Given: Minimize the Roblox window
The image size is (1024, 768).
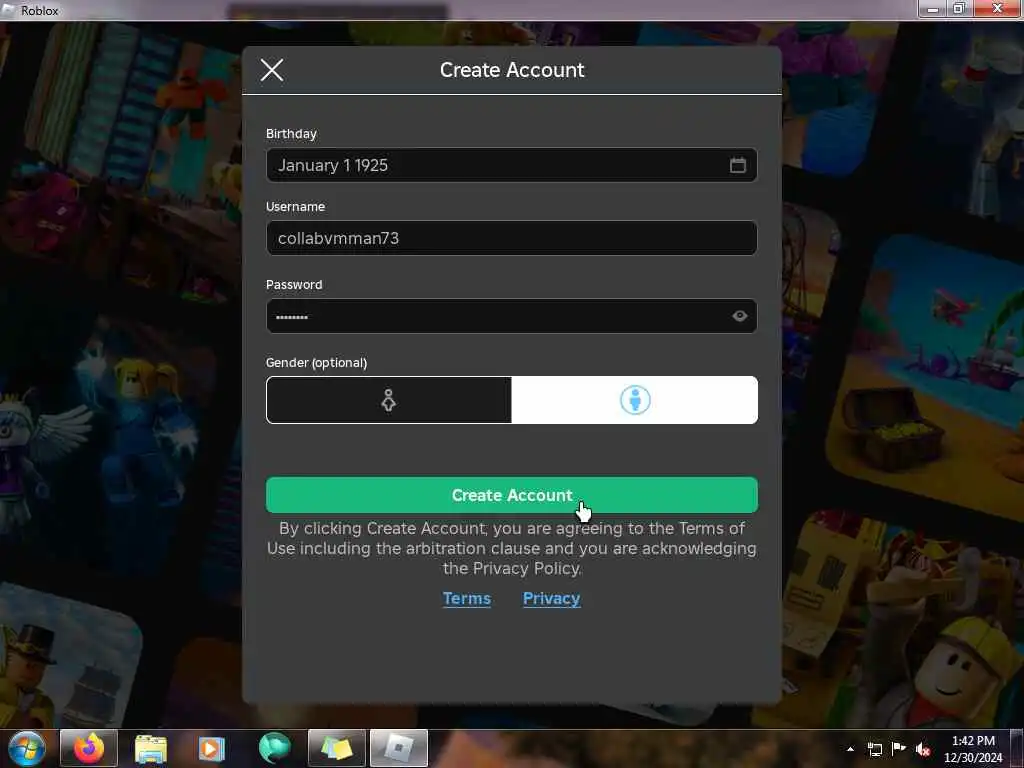Looking at the screenshot, I should pos(933,9).
